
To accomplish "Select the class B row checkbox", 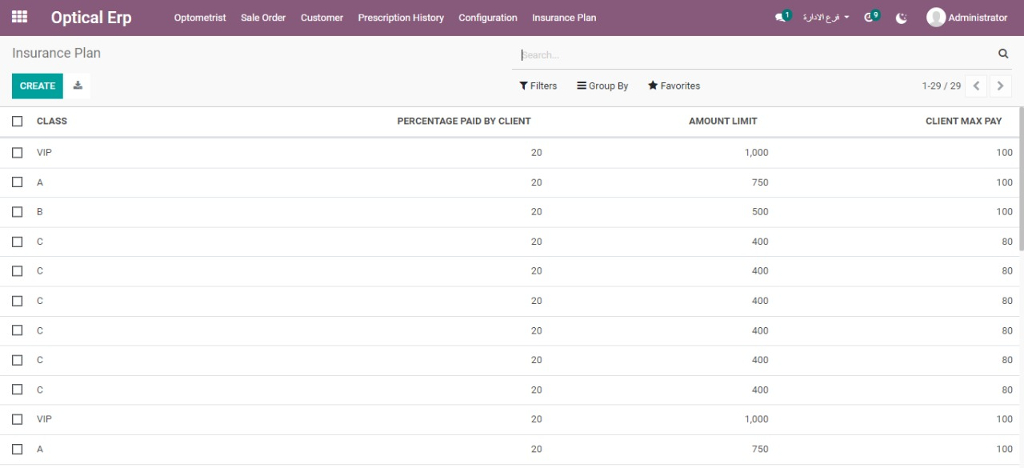I will point(17,212).
